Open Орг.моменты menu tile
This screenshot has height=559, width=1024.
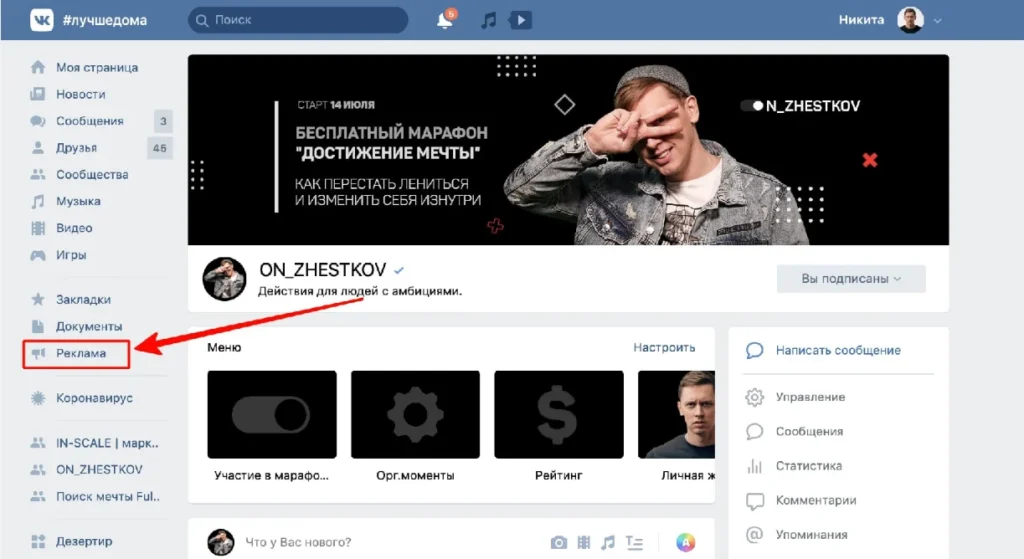tap(415, 426)
